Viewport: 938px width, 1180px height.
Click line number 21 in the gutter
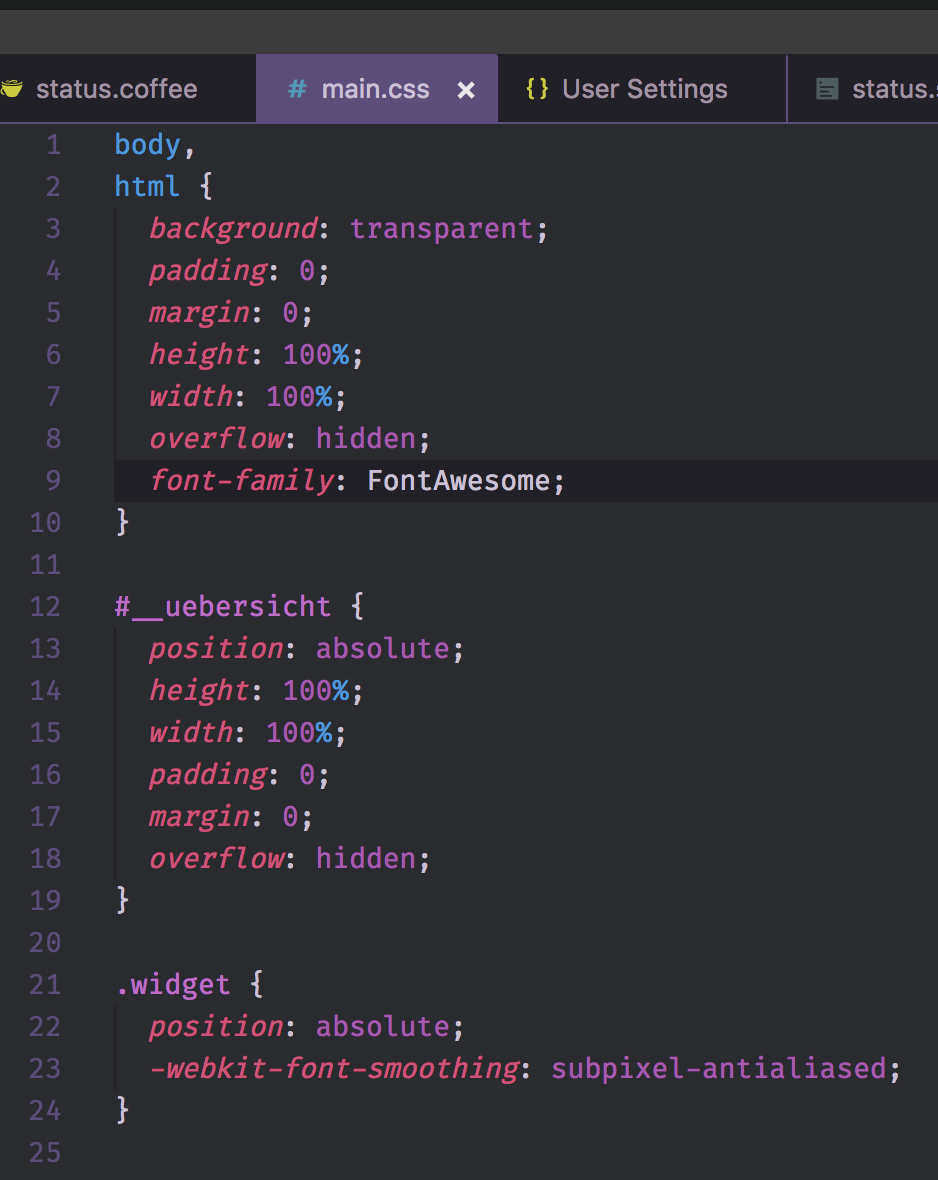45,984
